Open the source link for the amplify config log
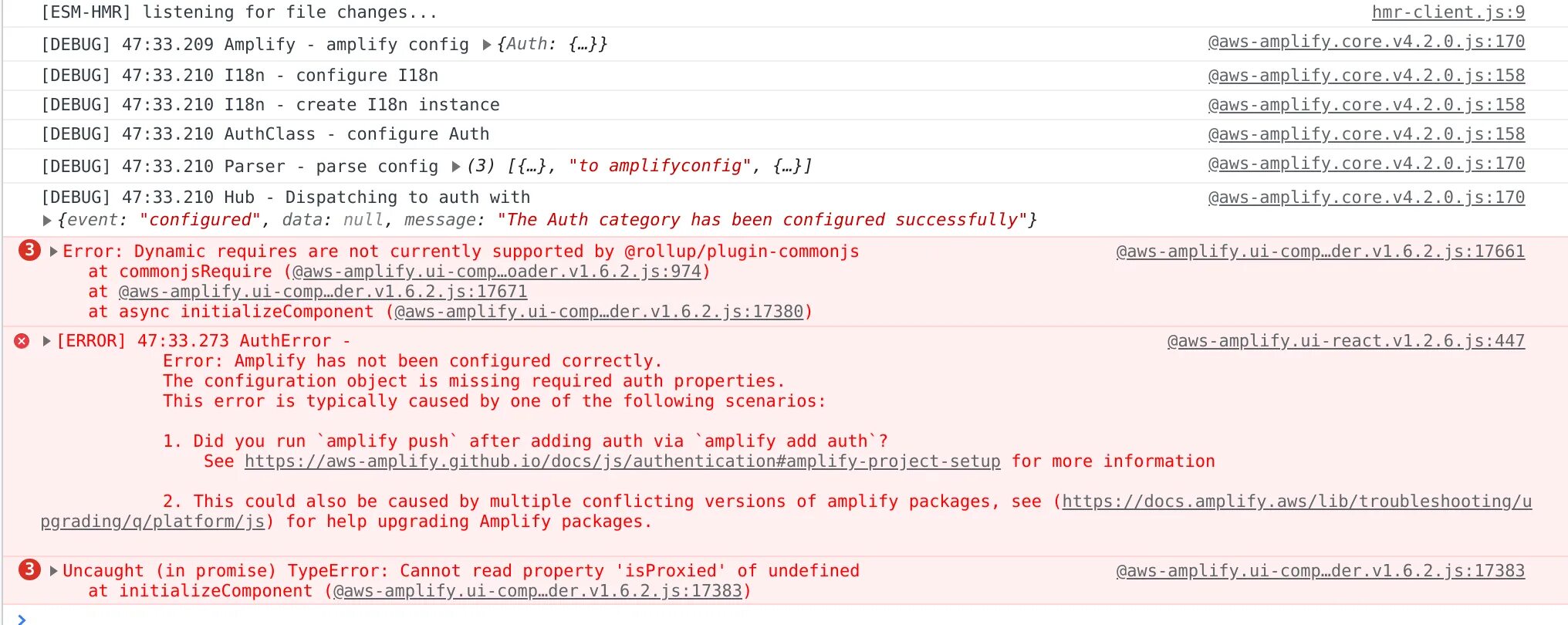The image size is (1568, 625). coord(1366,42)
